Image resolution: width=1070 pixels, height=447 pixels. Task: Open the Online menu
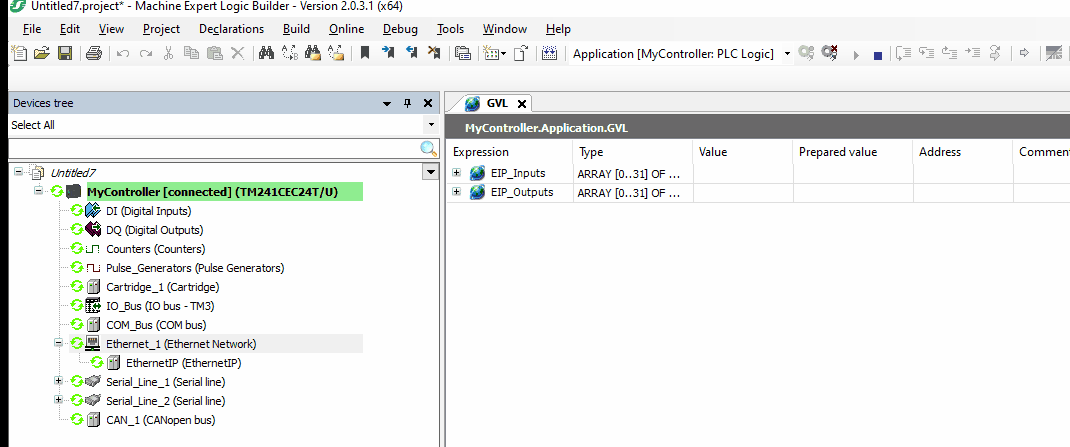(x=347, y=29)
